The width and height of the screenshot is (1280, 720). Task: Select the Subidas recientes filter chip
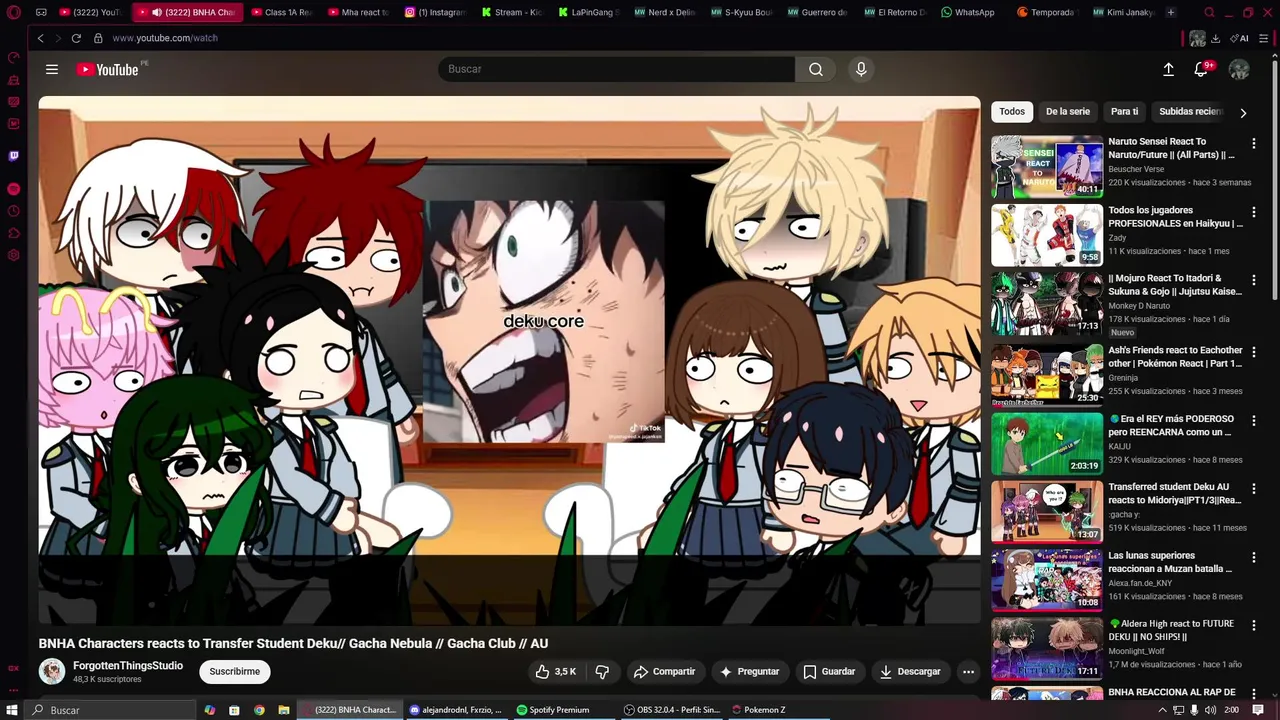coord(1190,112)
